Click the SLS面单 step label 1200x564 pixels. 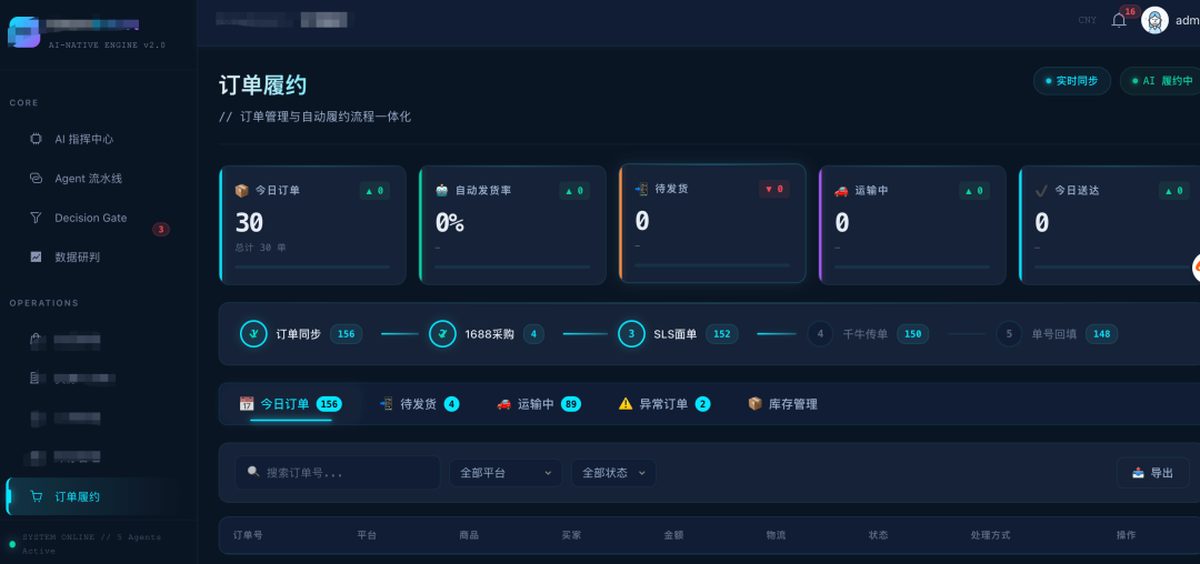click(675, 334)
